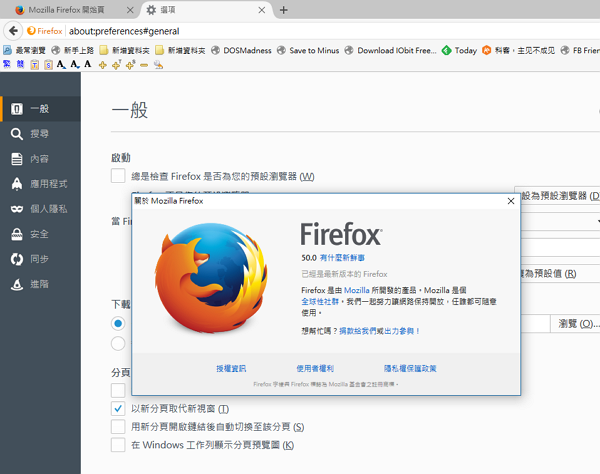Open the 安全 preferences pane in the sidebar
600x474 pixels.
[41, 234]
